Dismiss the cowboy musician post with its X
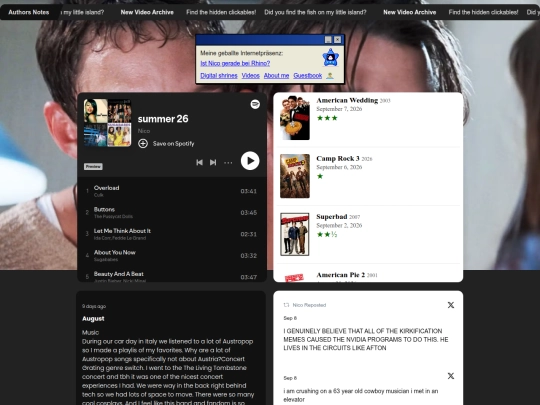This screenshot has height=405, width=540. pyautogui.click(x=450, y=376)
